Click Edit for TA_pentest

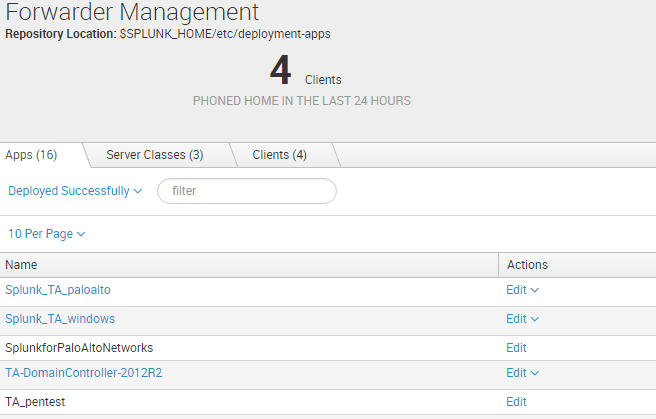point(516,402)
